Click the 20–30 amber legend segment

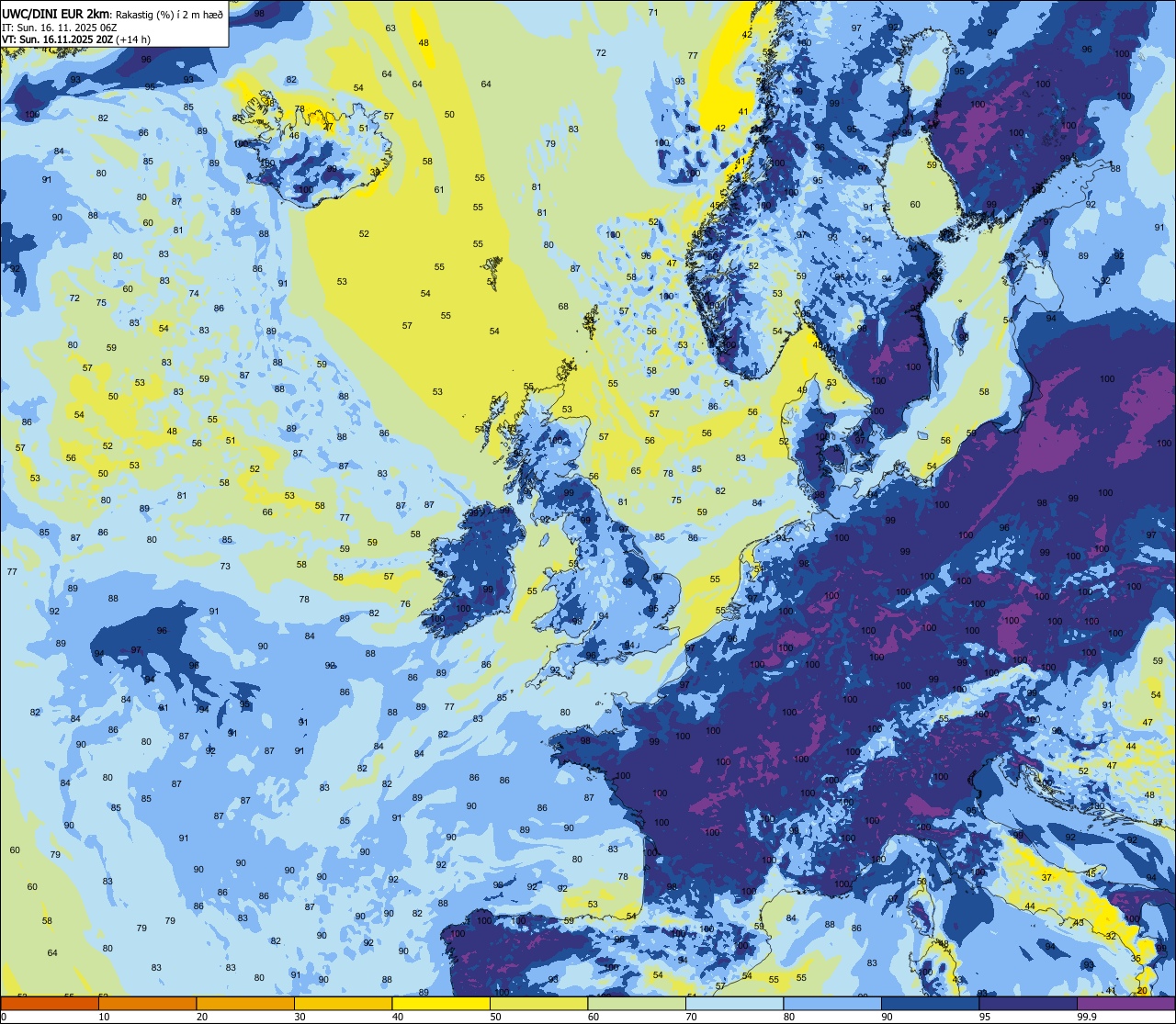(245, 1004)
